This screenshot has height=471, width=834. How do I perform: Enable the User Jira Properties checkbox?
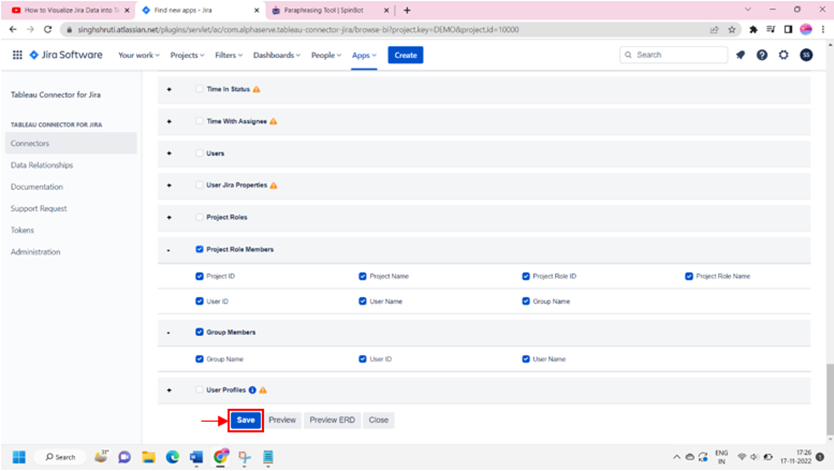coord(199,185)
